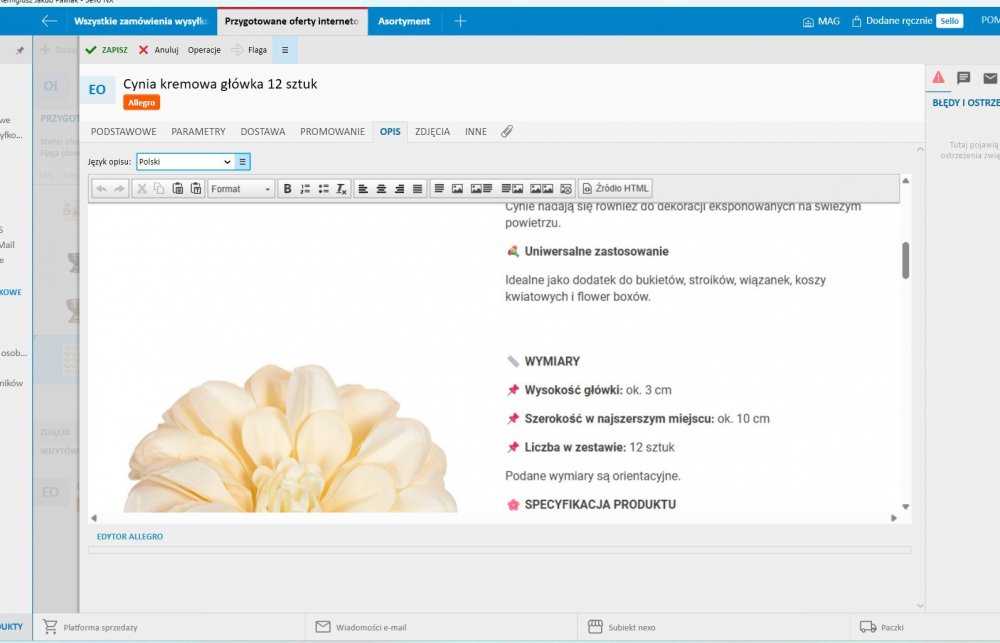Open Subiekt nexo in bottom bar

point(621,627)
